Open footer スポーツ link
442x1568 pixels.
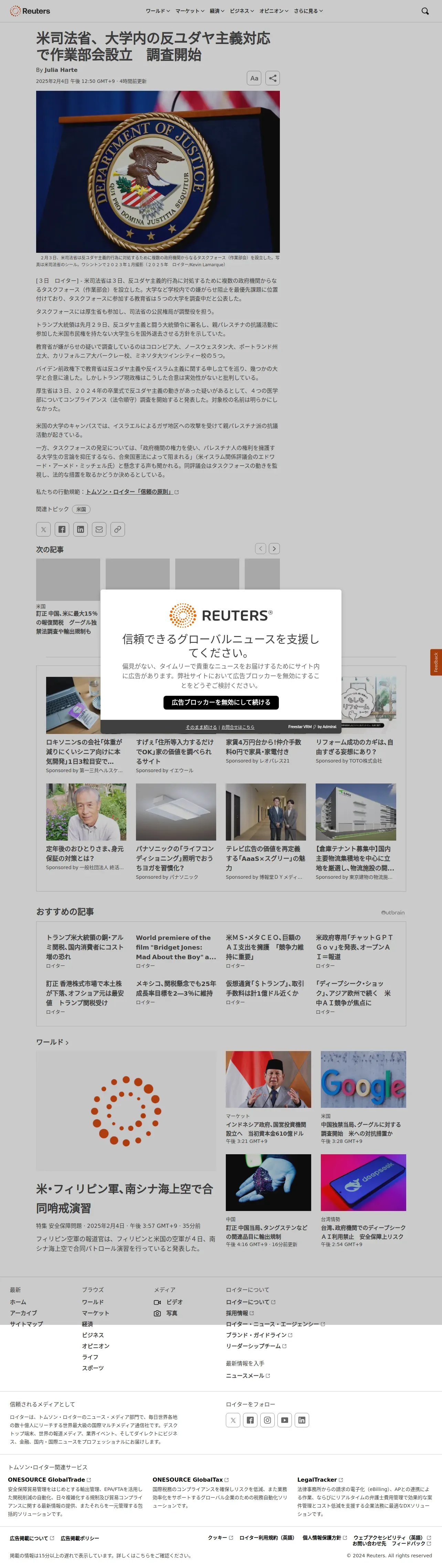[93, 1368]
